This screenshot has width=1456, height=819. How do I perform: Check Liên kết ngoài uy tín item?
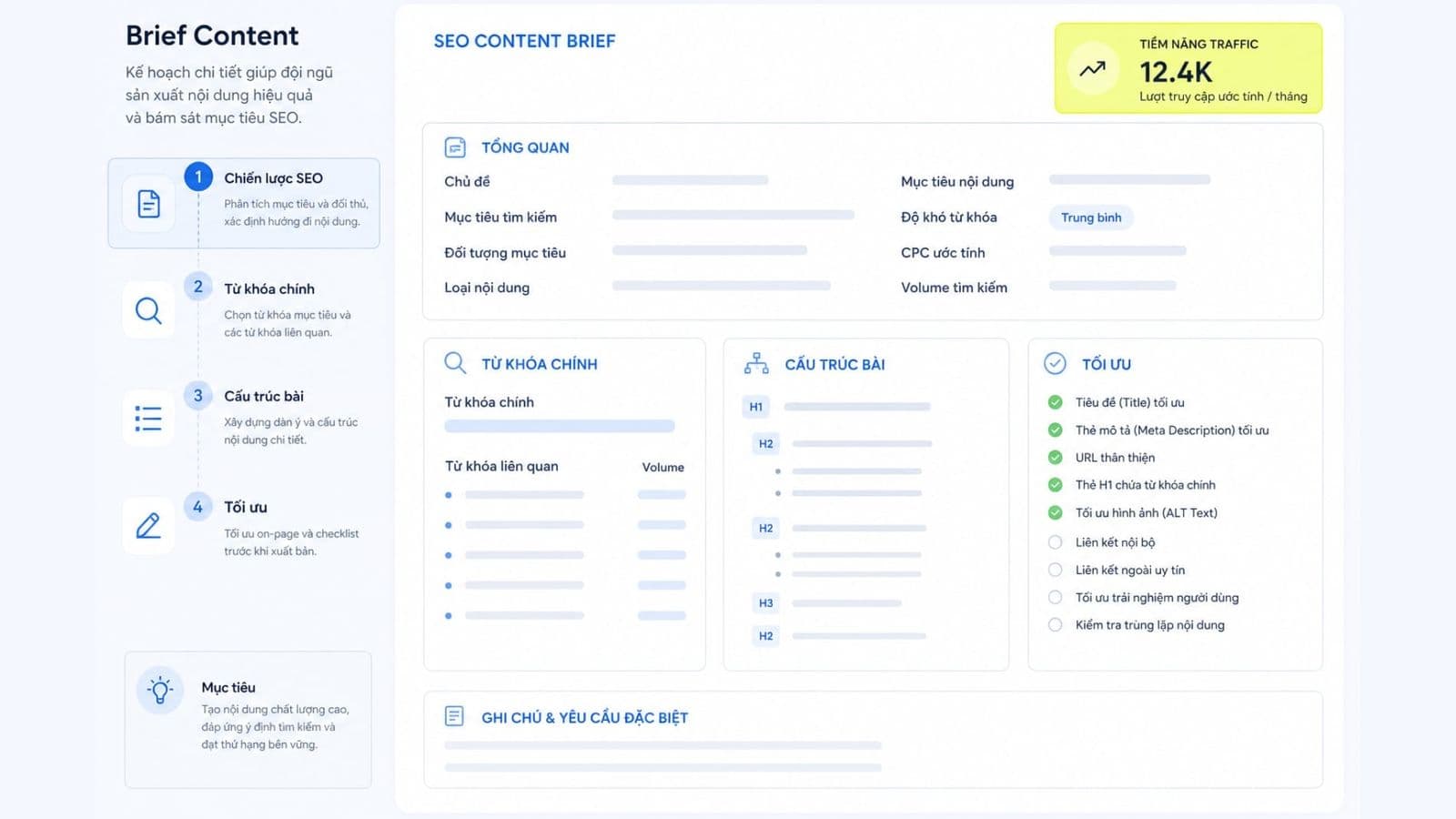1056,570
